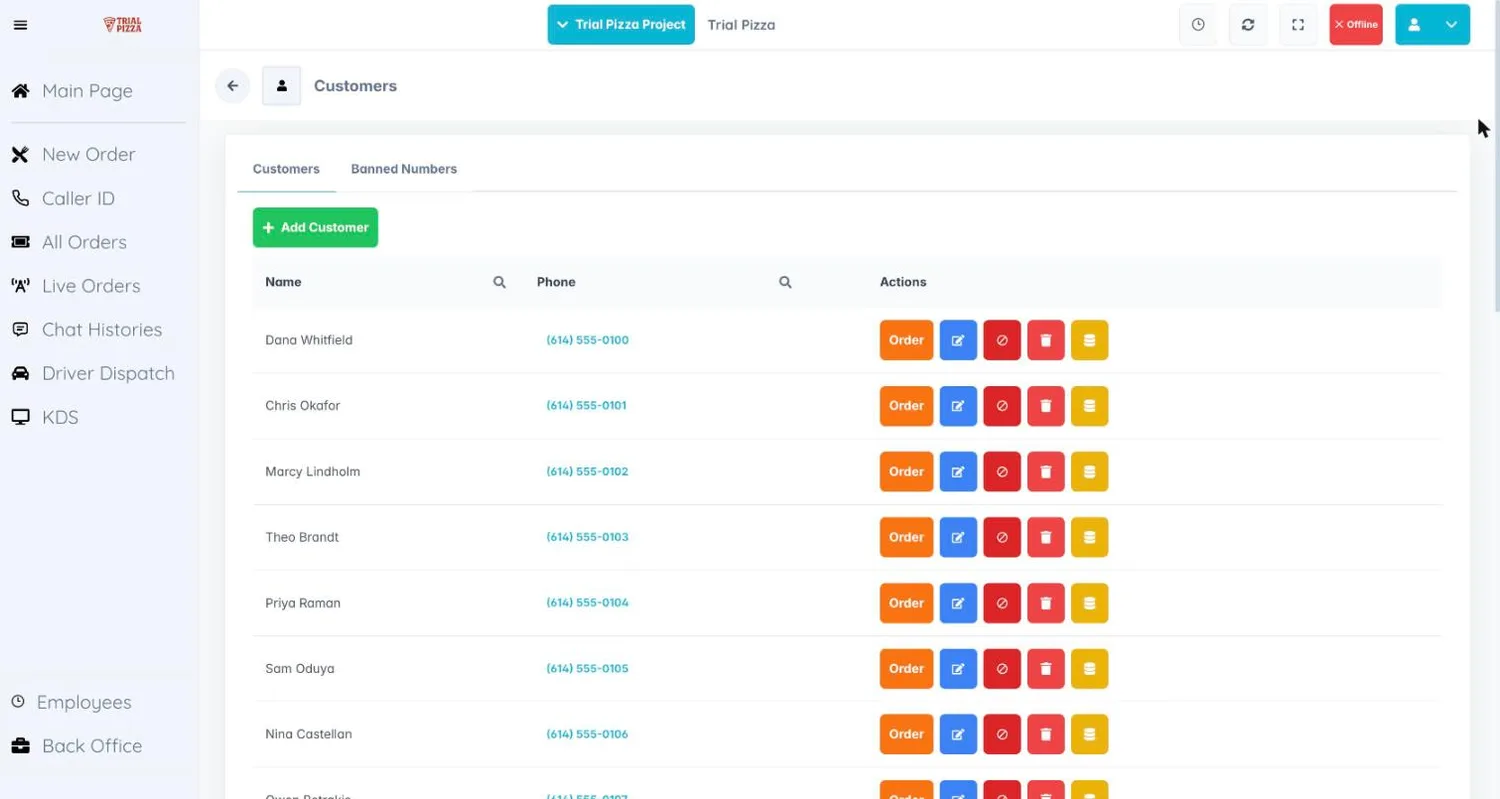Expand the Trial Pizza Project dropdown

[621, 25]
